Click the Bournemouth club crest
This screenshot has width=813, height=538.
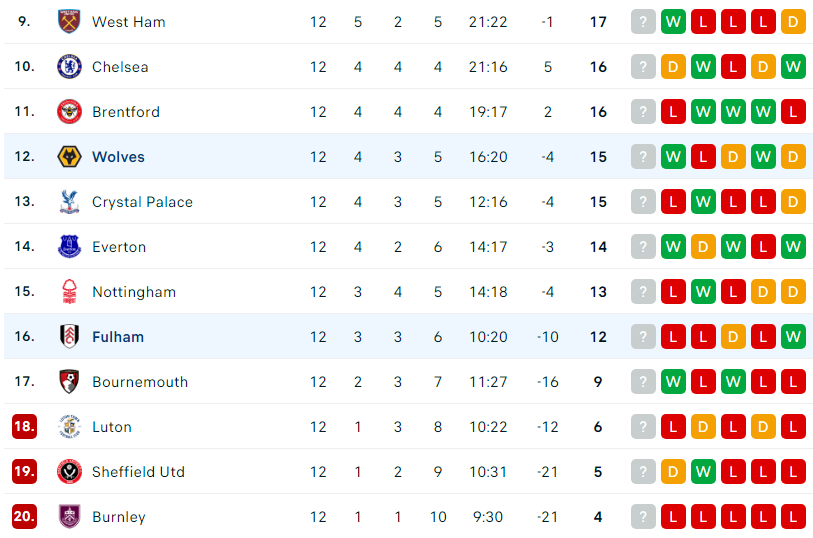tap(69, 381)
